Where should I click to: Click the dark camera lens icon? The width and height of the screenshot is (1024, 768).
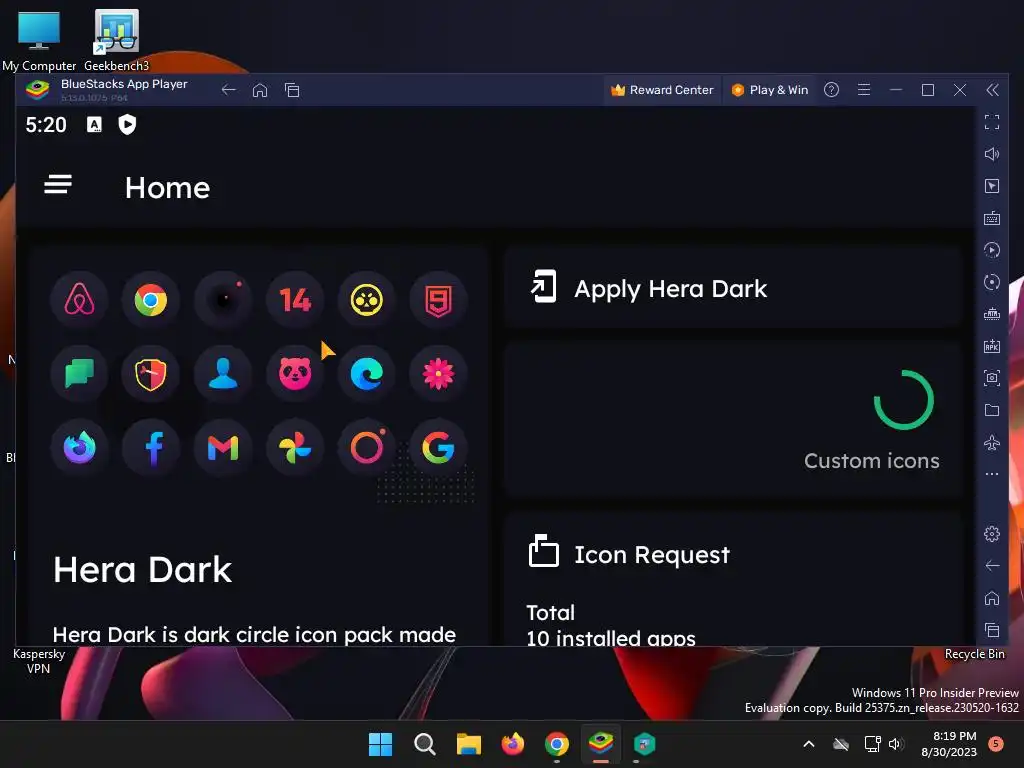[x=223, y=300]
